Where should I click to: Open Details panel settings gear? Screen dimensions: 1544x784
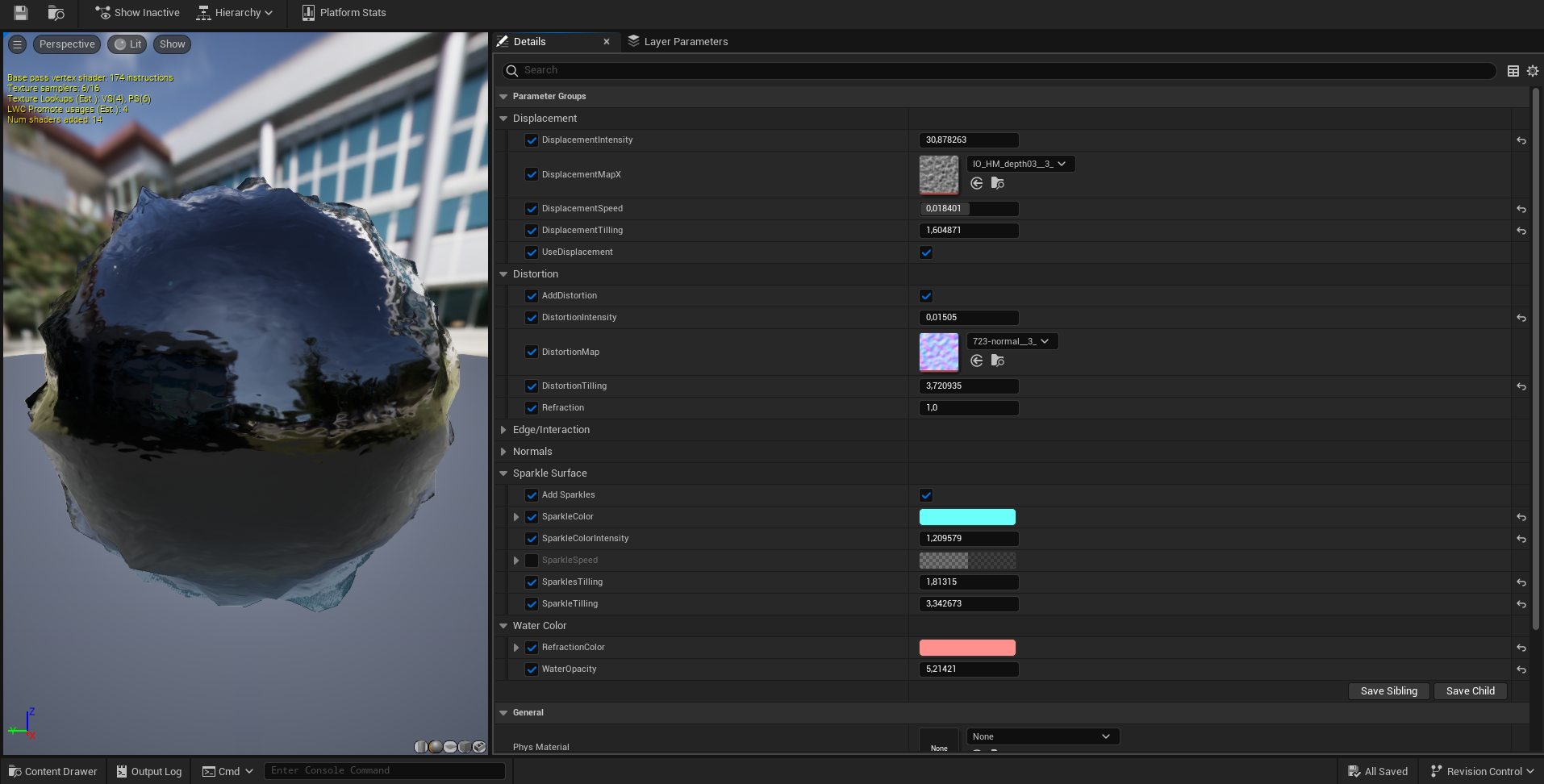(x=1533, y=71)
